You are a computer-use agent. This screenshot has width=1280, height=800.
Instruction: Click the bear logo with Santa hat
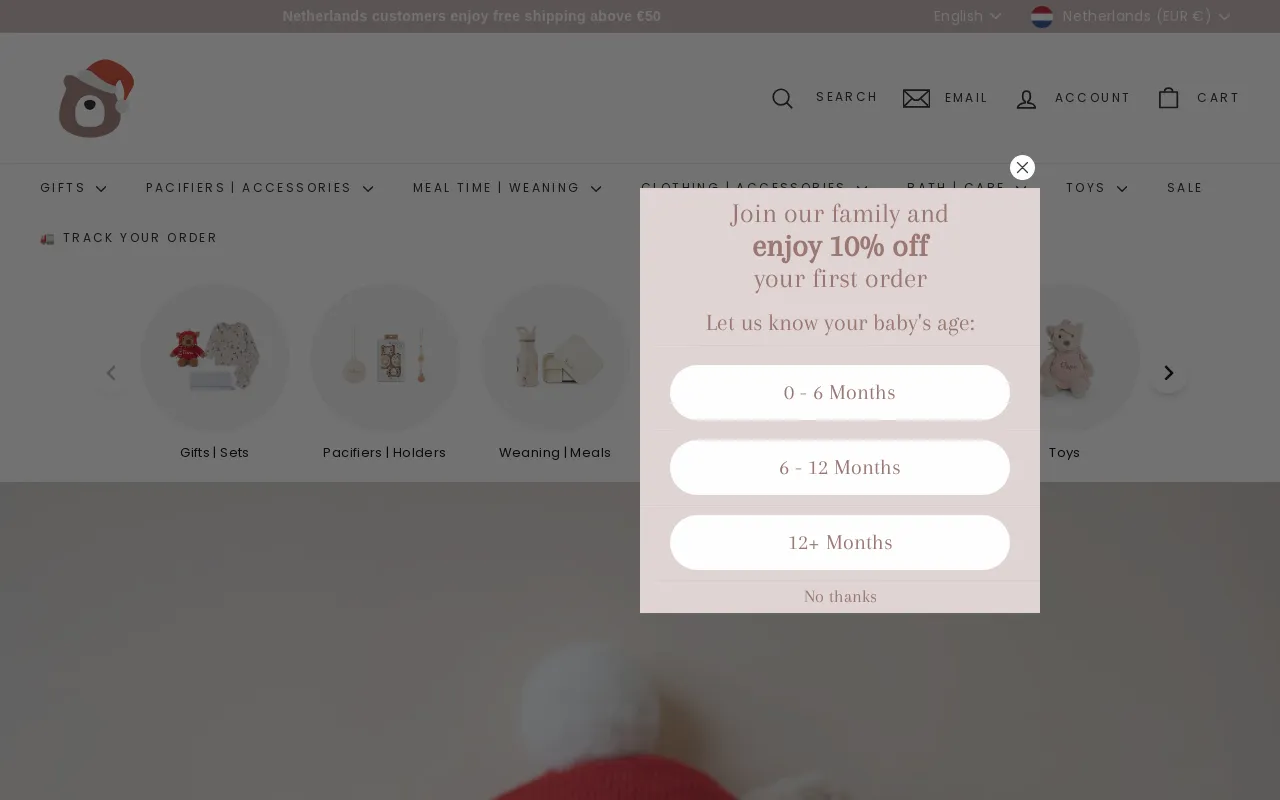pyautogui.click(x=96, y=98)
